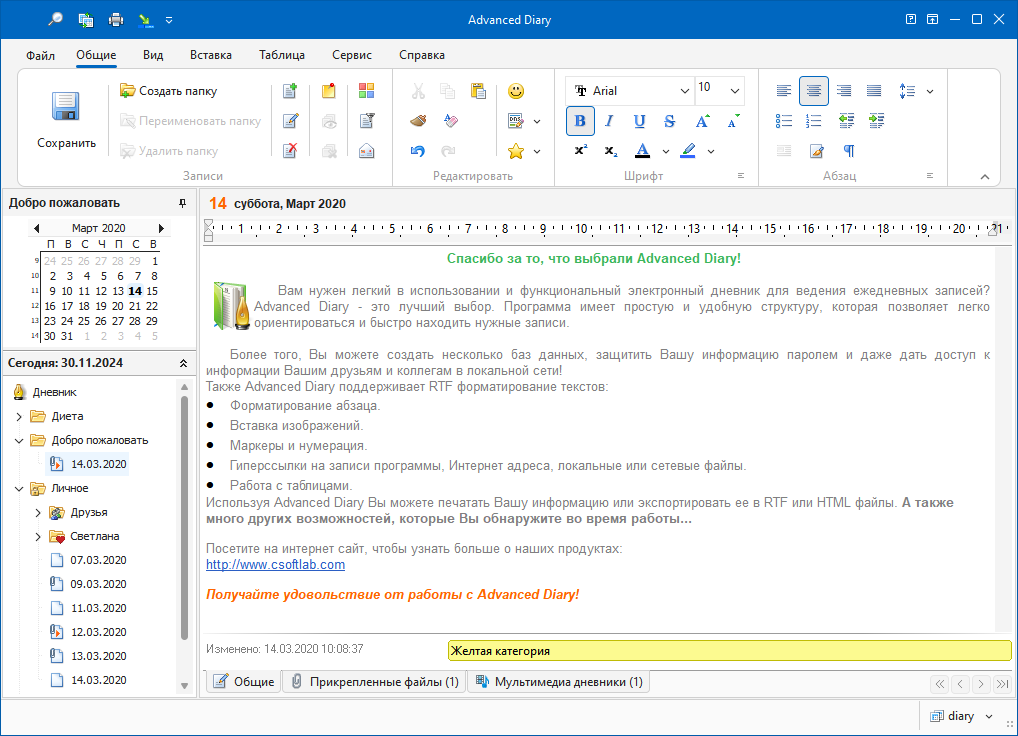The width and height of the screenshot is (1018, 736).
Task: Click the bulleted list icon
Action: pyautogui.click(x=784, y=121)
